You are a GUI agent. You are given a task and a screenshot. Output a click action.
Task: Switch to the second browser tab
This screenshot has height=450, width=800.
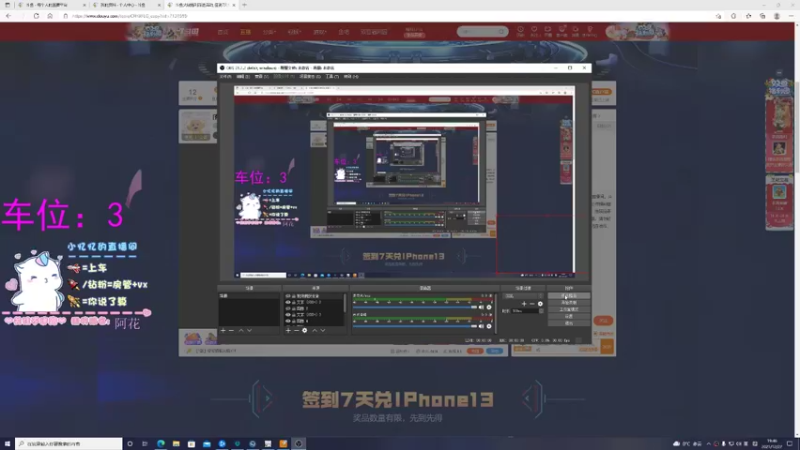pos(126,5)
